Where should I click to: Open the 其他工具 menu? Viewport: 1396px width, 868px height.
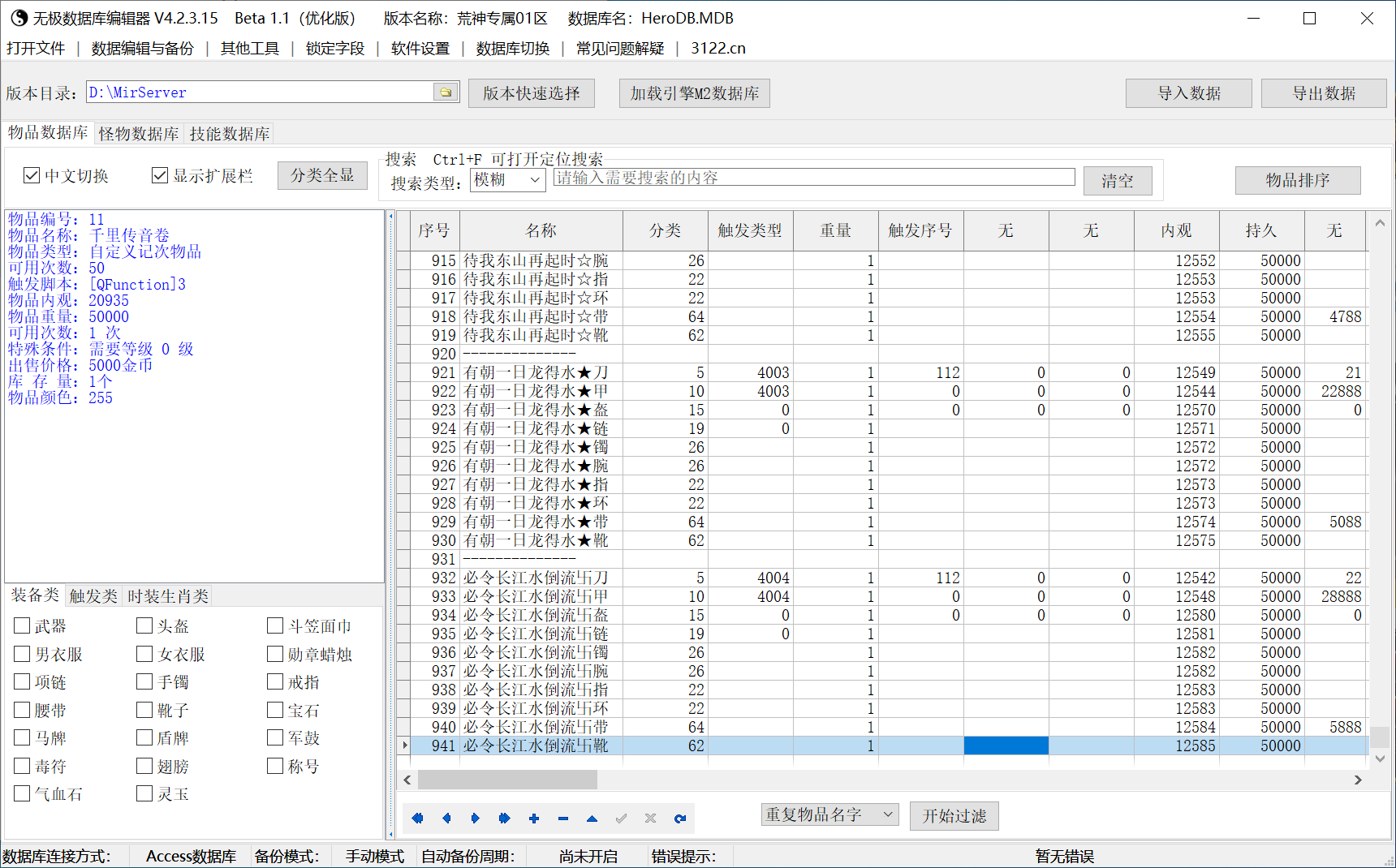pos(250,49)
